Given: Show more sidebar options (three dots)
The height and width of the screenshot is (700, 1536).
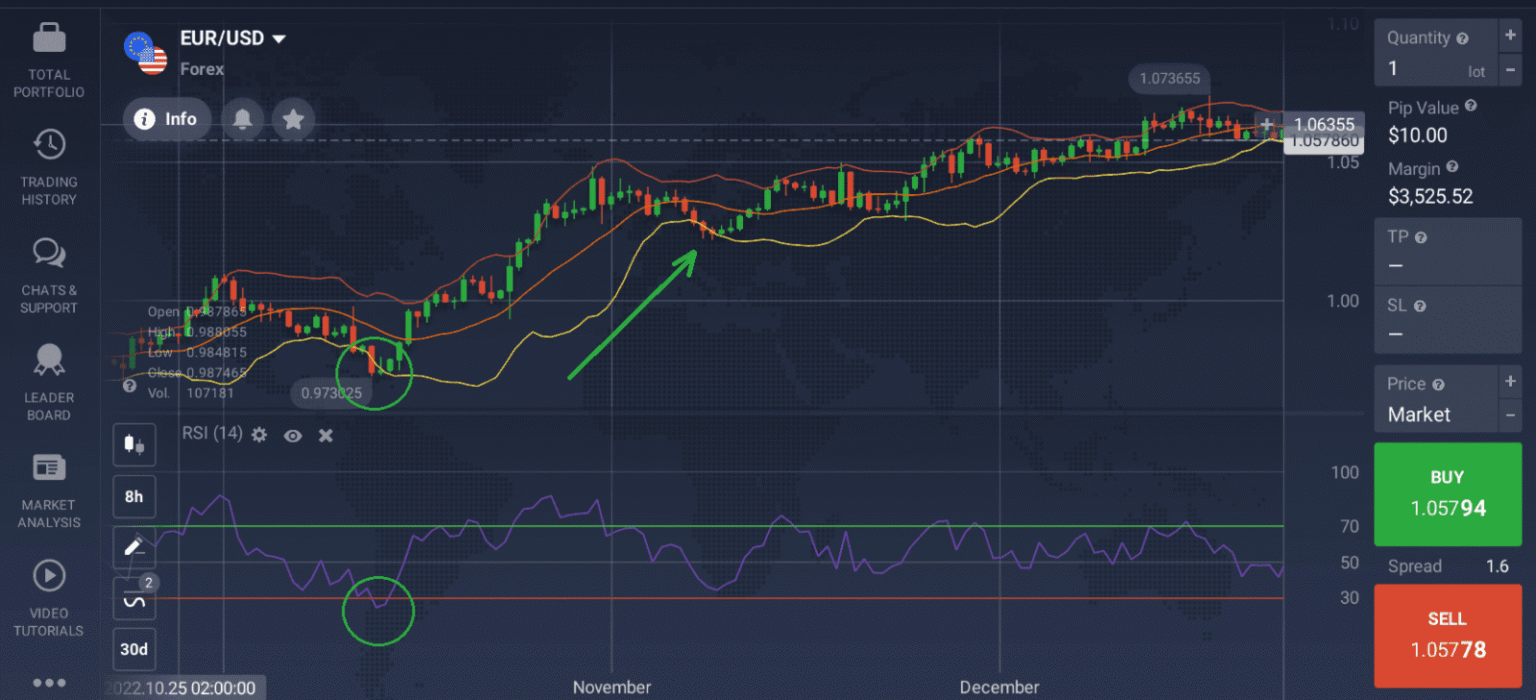Looking at the screenshot, I should [49, 683].
